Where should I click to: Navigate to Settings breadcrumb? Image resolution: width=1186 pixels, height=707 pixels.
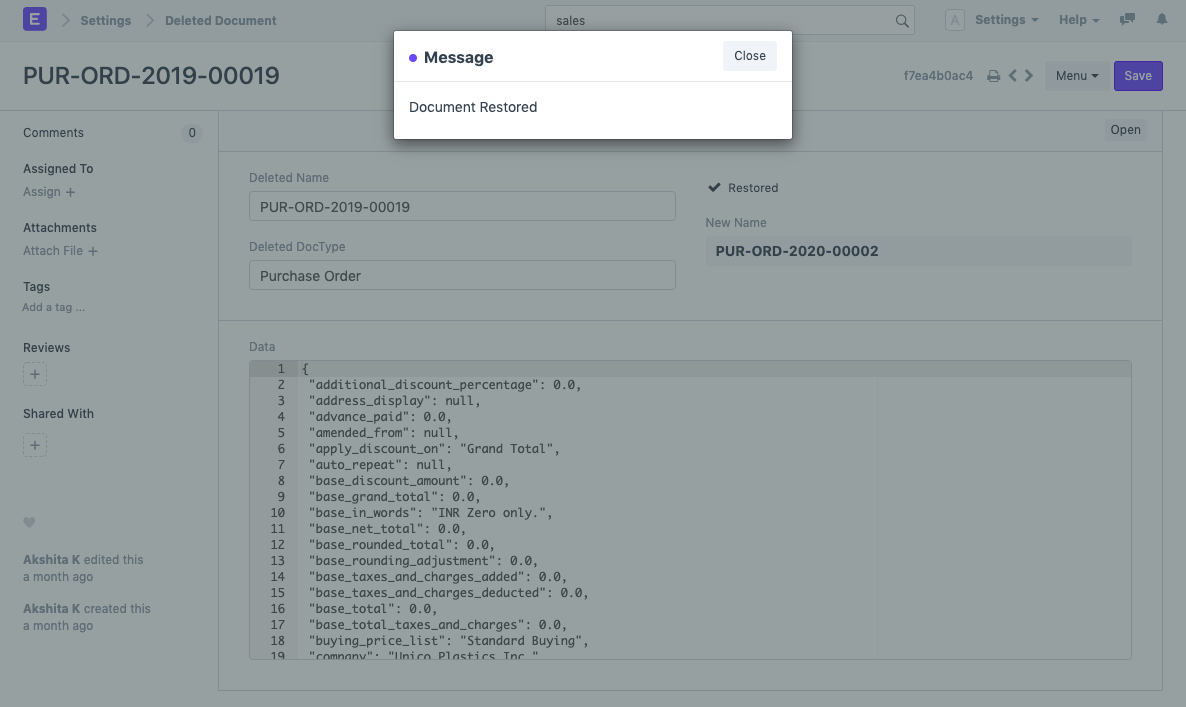[x=105, y=20]
